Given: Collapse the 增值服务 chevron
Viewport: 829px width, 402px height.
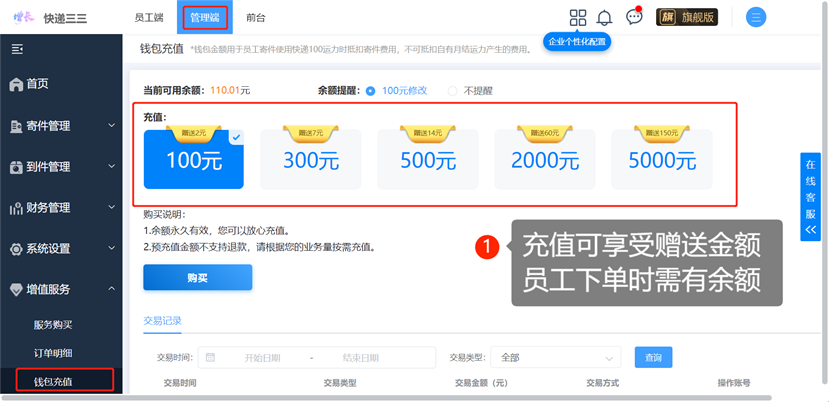Looking at the screenshot, I should point(112,288).
